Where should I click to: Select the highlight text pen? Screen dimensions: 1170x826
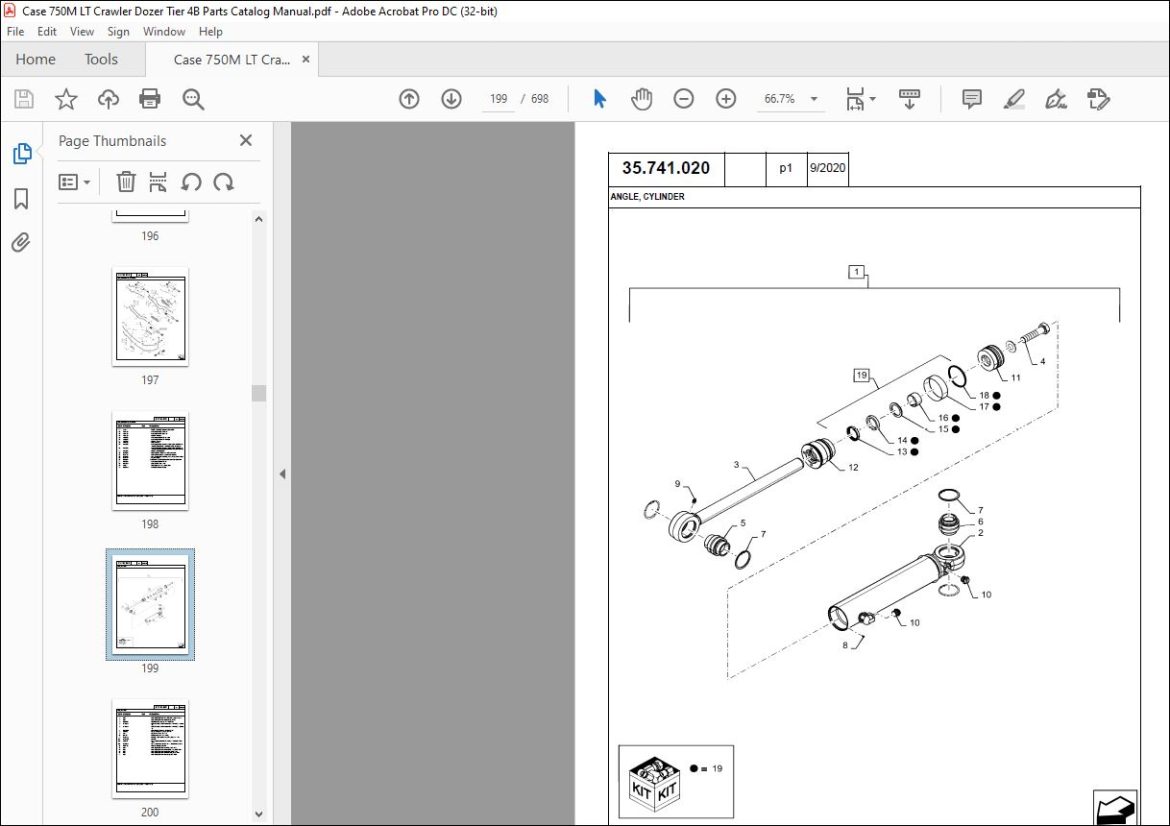pyautogui.click(x=1013, y=98)
